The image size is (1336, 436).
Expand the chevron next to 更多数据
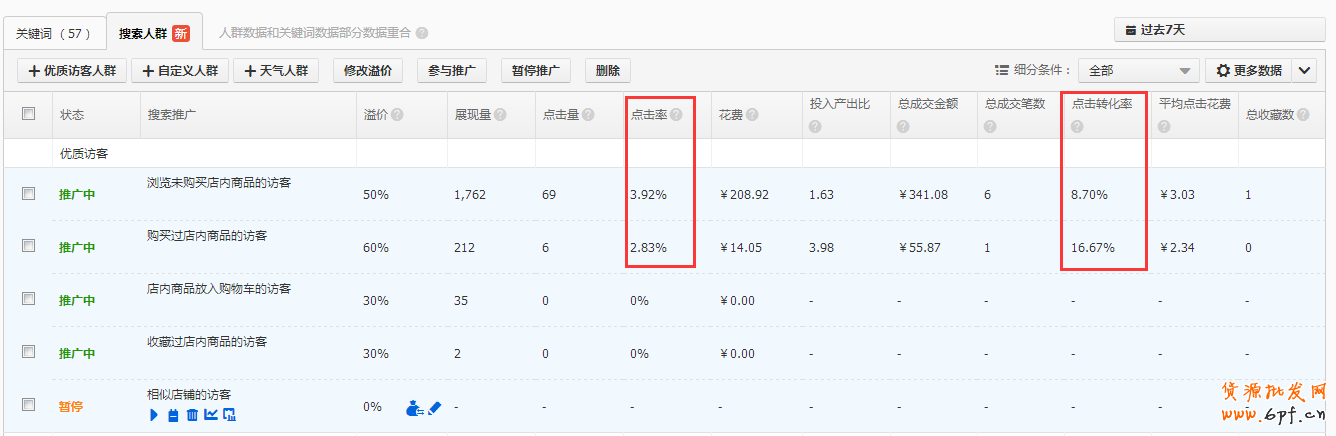click(1304, 71)
